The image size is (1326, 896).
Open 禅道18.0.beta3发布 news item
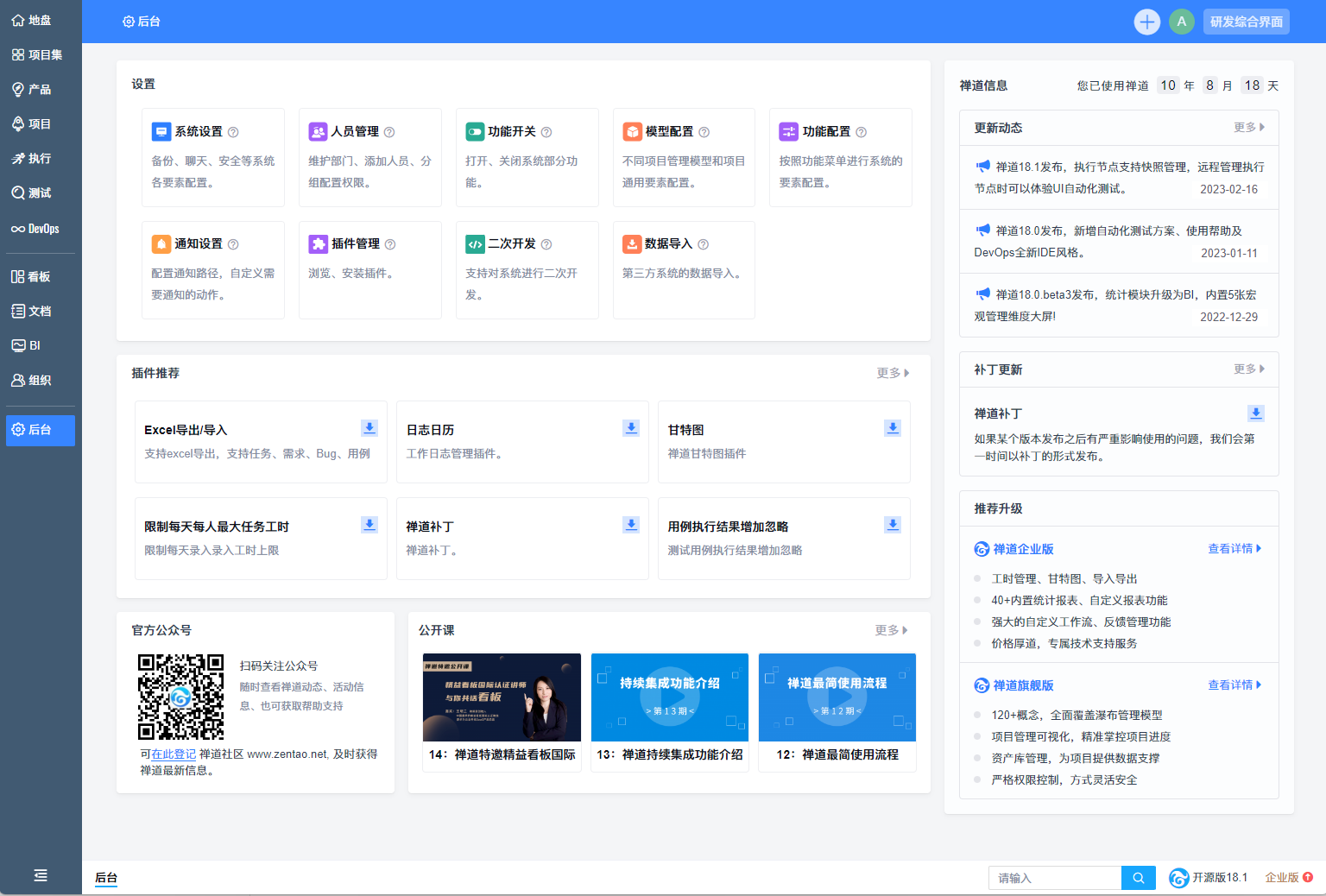coord(1119,306)
